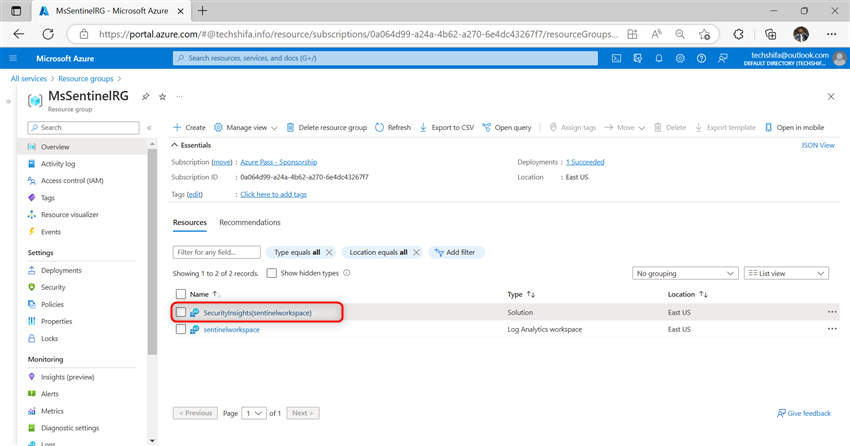Screen dimensions: 850x446
Task: Open Access control (IAM)
Action: pos(72,180)
